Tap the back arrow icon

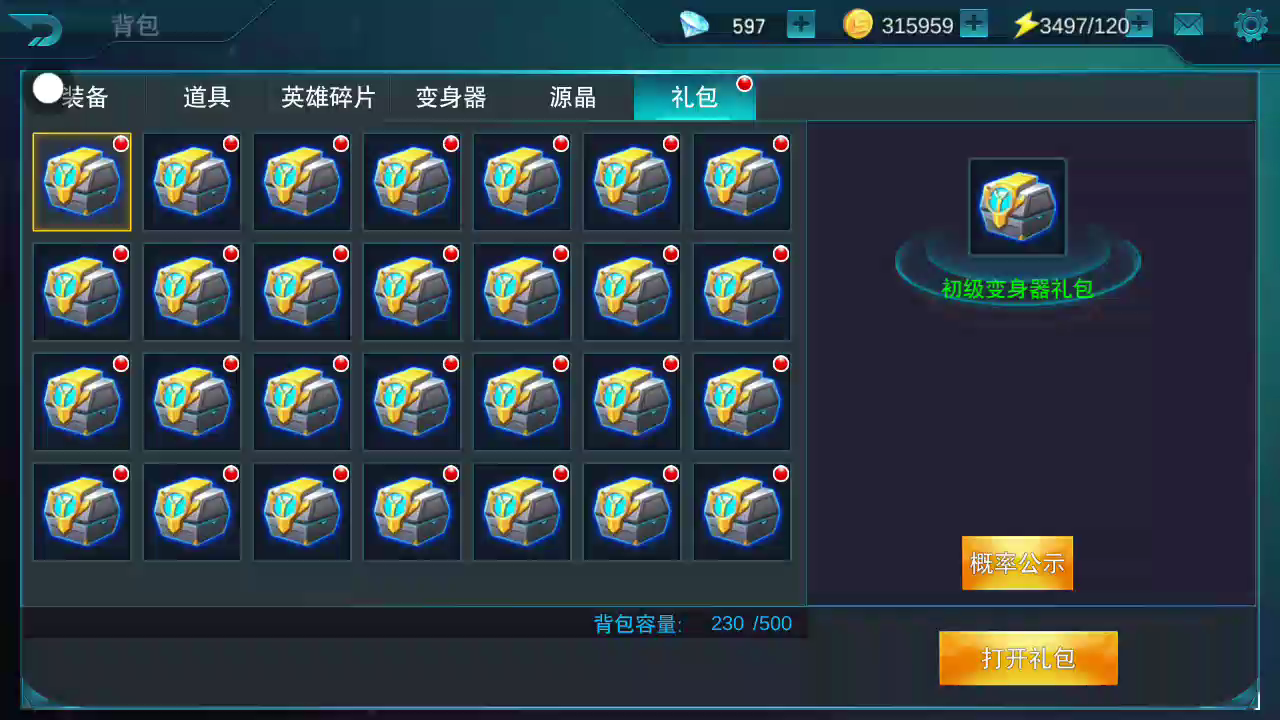35,28
